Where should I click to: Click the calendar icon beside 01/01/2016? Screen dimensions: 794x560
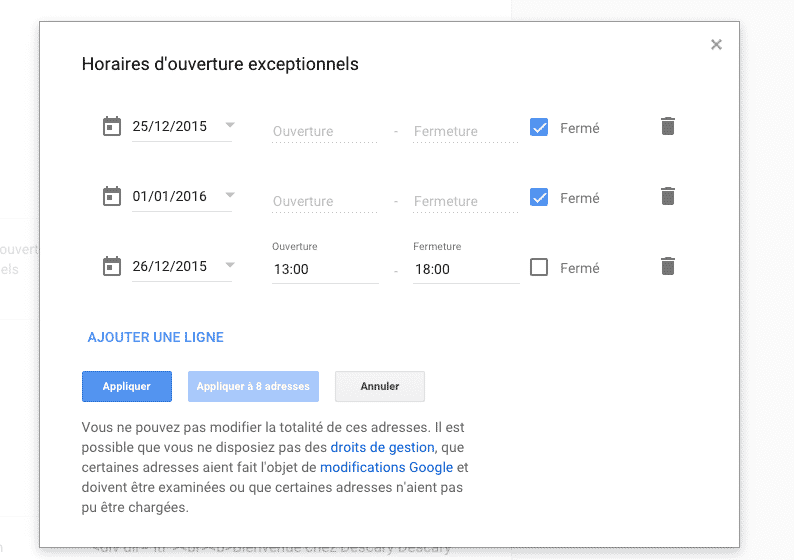coord(112,197)
